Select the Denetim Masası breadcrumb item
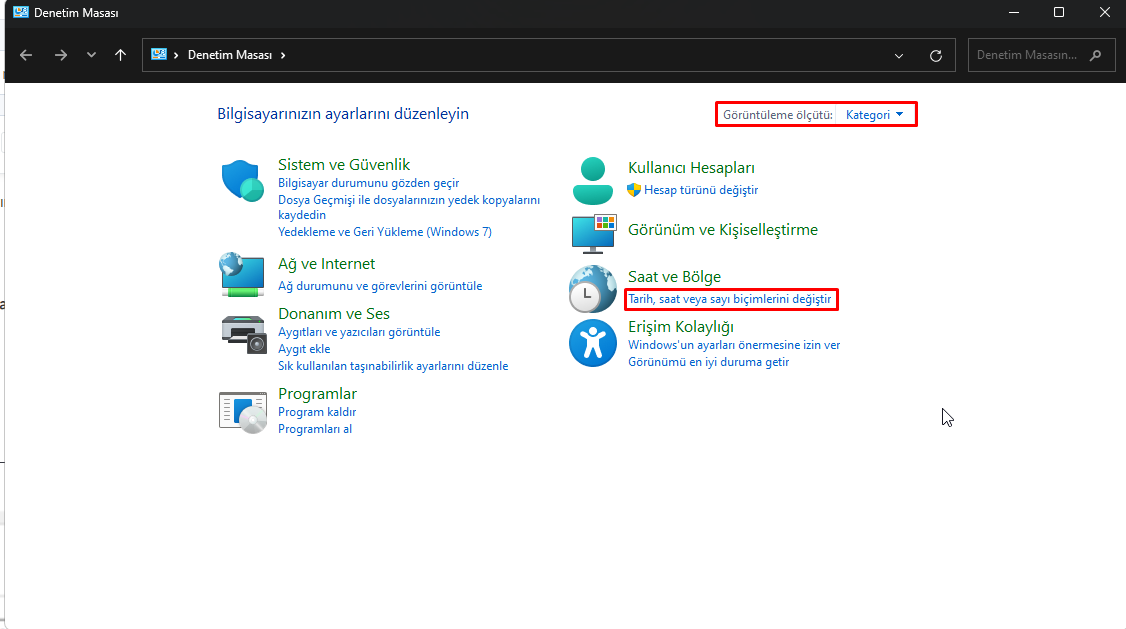This screenshot has height=629, width=1126. 229,56
